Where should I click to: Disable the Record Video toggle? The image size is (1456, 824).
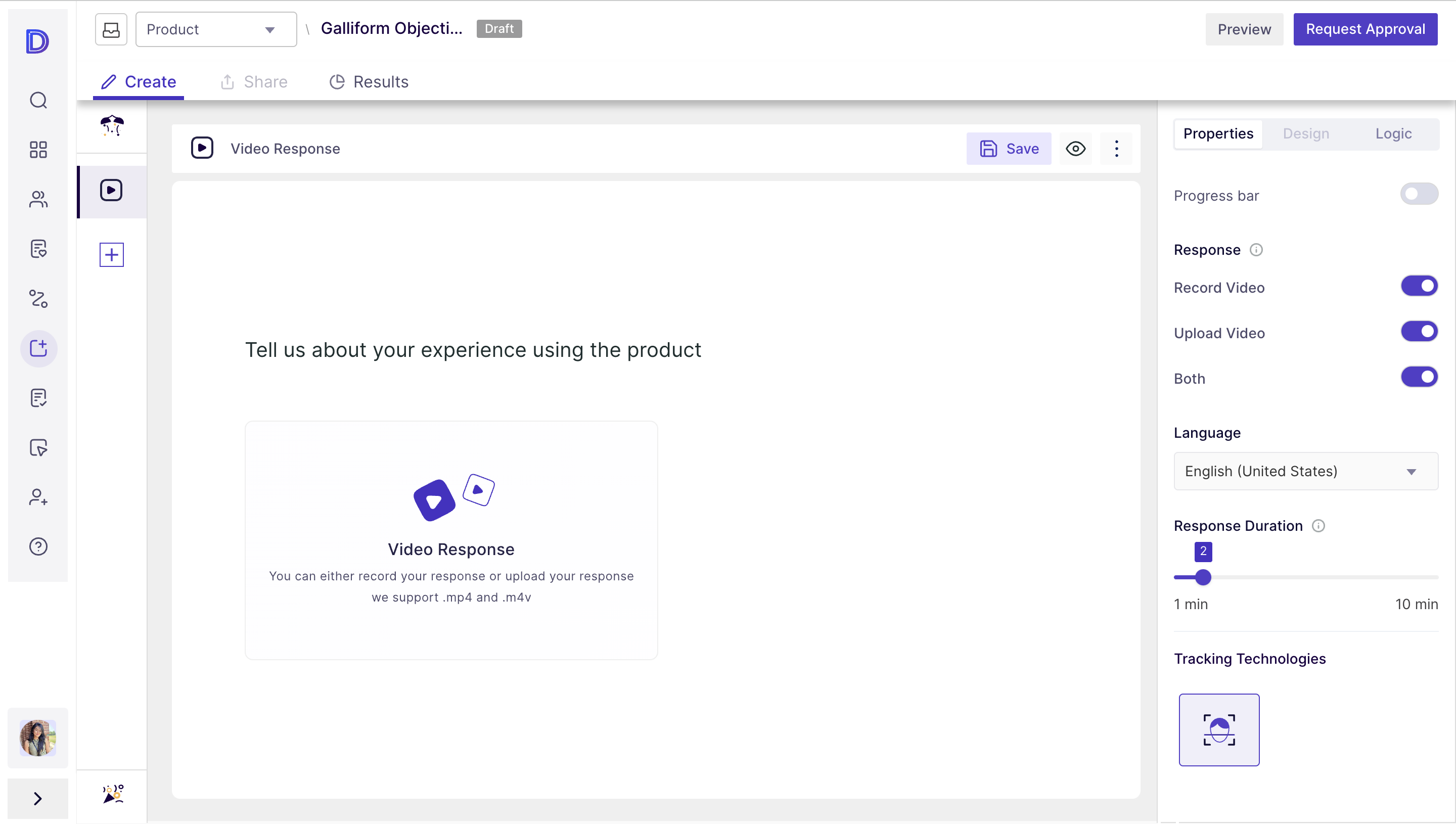click(x=1419, y=286)
